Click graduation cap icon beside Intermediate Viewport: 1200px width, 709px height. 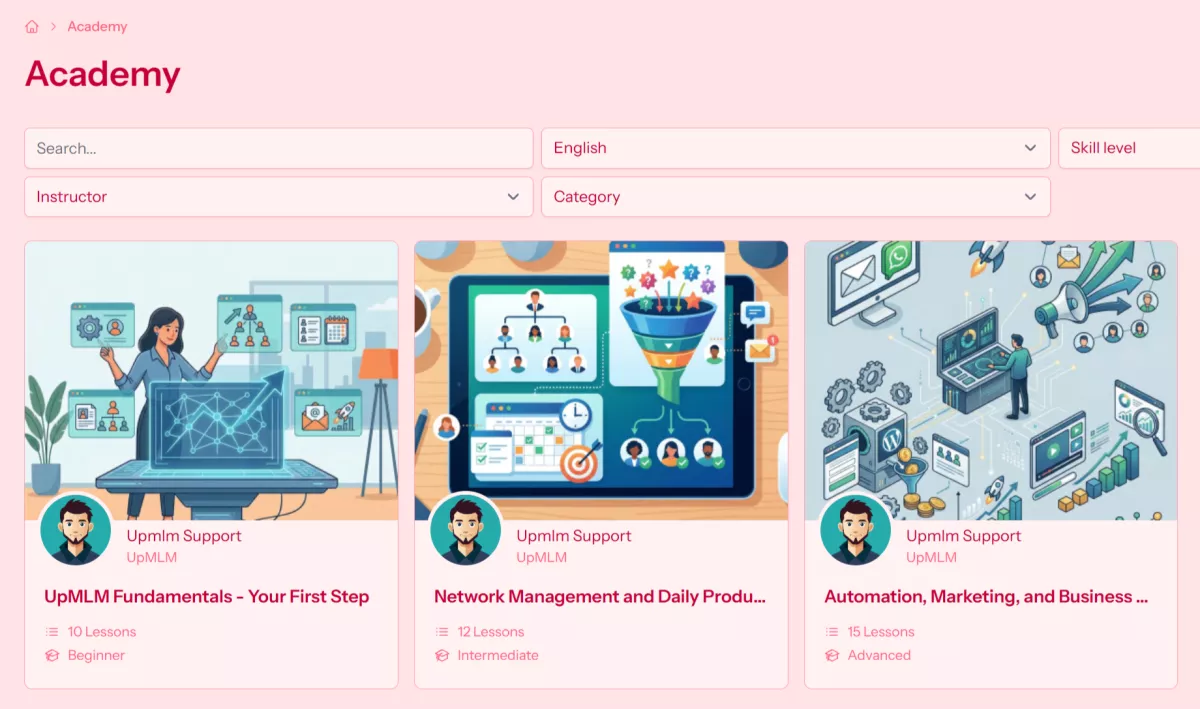click(442, 656)
